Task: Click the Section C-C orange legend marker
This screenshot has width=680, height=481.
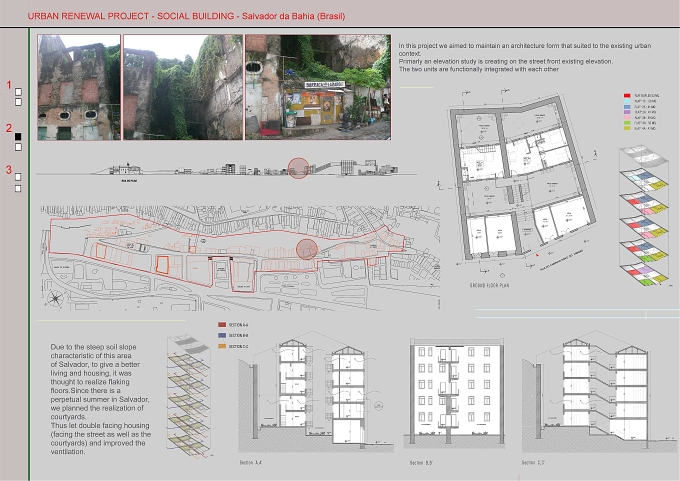Action: (222, 347)
